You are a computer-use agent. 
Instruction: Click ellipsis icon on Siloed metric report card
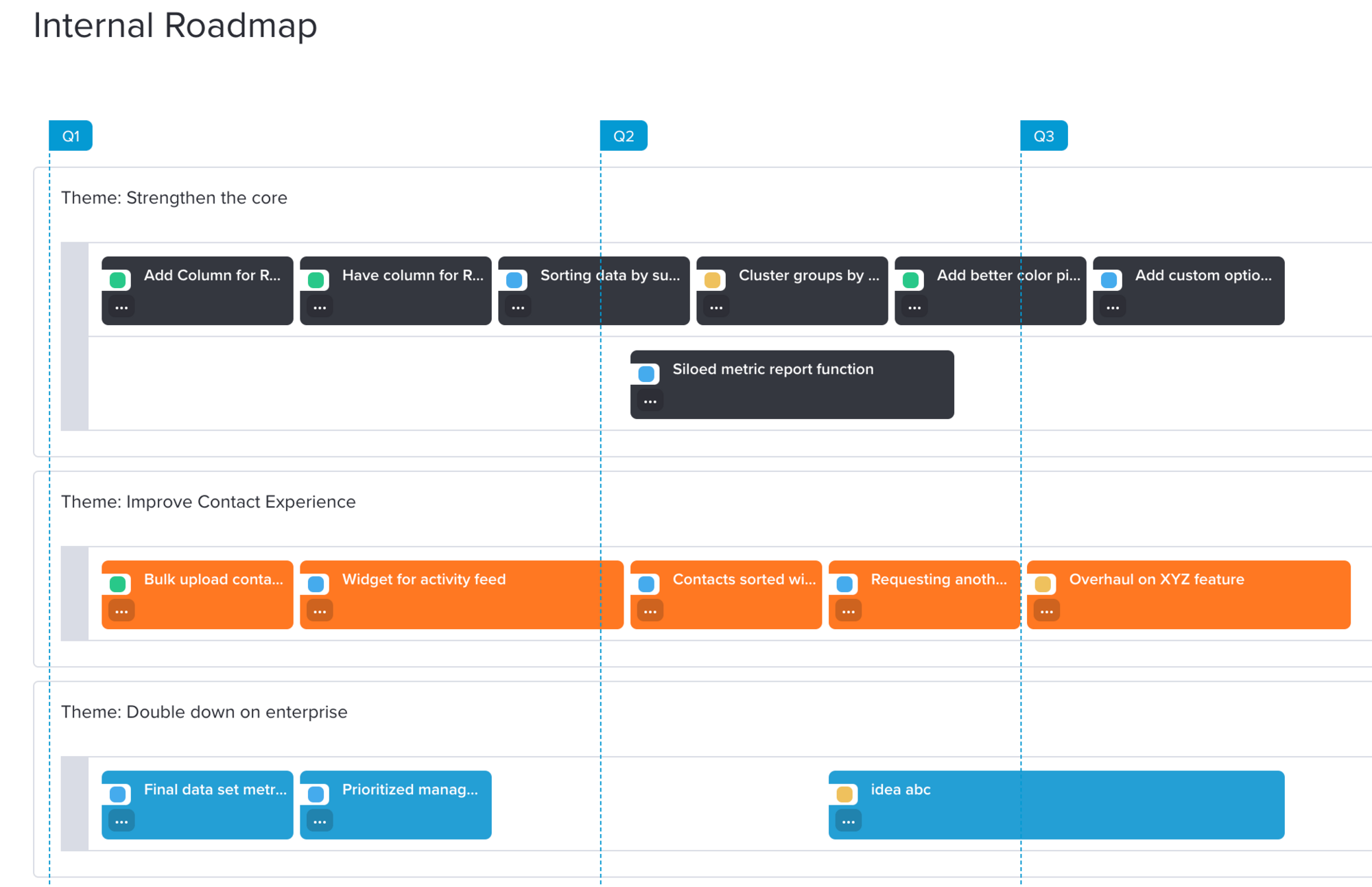click(650, 401)
